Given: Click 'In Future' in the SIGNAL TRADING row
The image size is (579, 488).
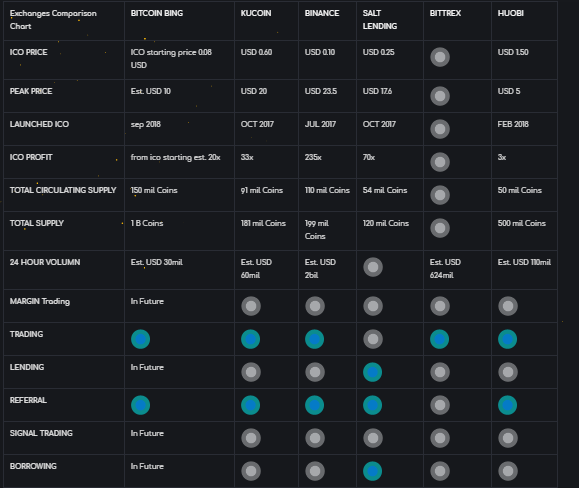Looking at the screenshot, I should pos(147,433).
